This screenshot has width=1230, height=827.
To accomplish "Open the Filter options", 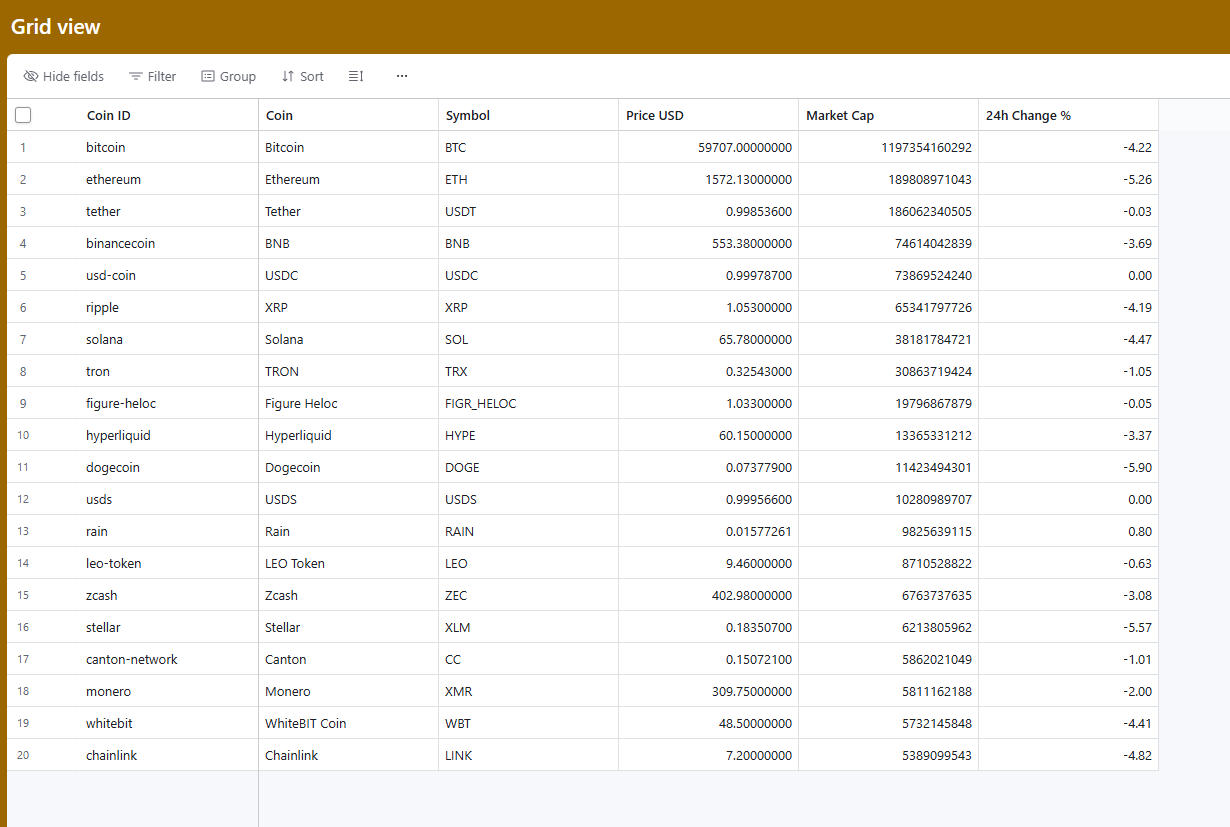I will [152, 76].
